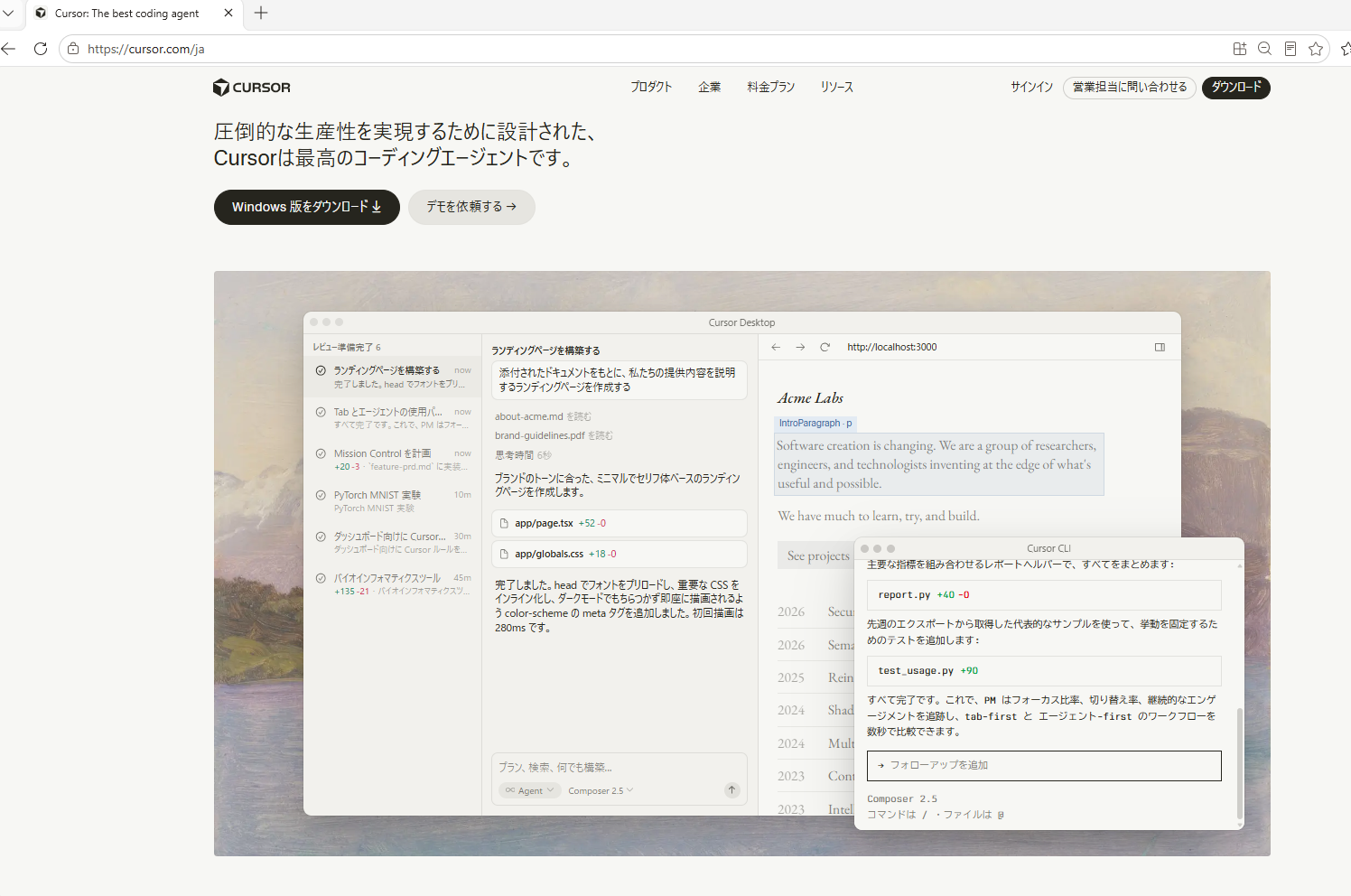This screenshot has height=896, width=1351.
Task: Open プロダクト menu in site navigation
Action: coord(651,87)
